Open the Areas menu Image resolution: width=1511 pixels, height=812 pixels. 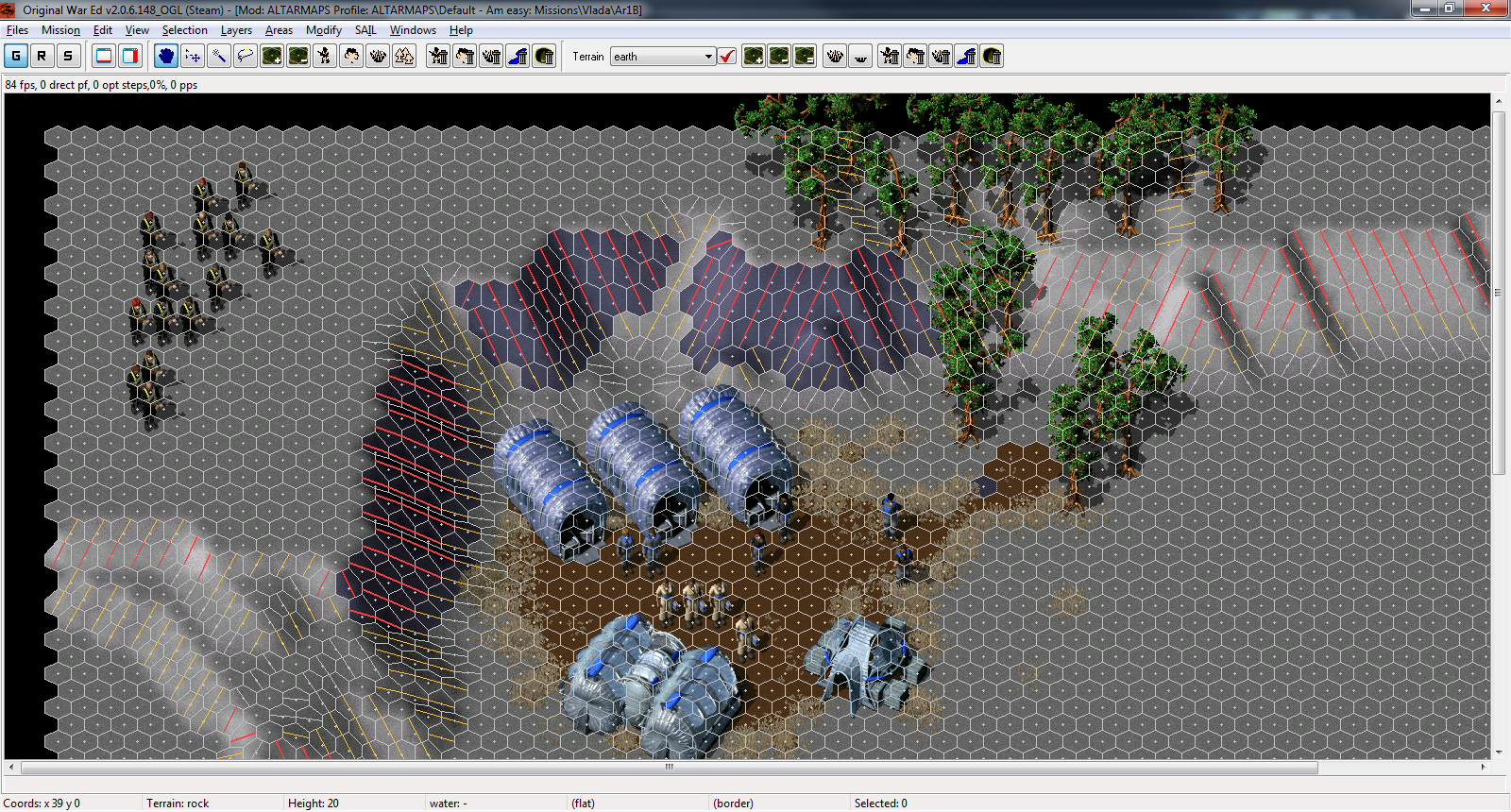coord(279,30)
